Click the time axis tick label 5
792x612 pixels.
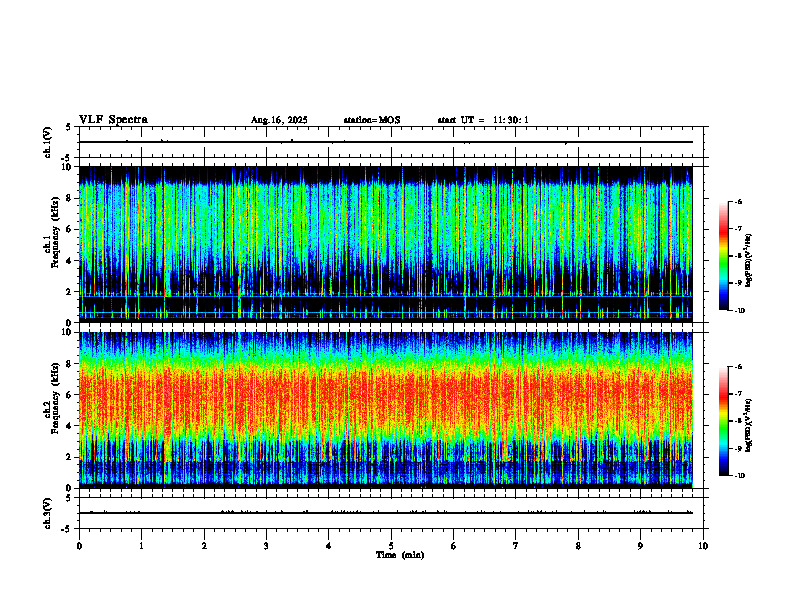[391, 546]
